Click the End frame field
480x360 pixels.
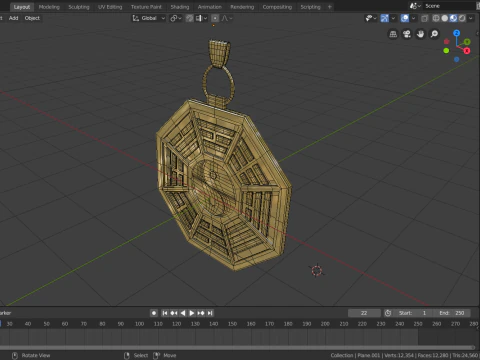[x=452, y=313]
